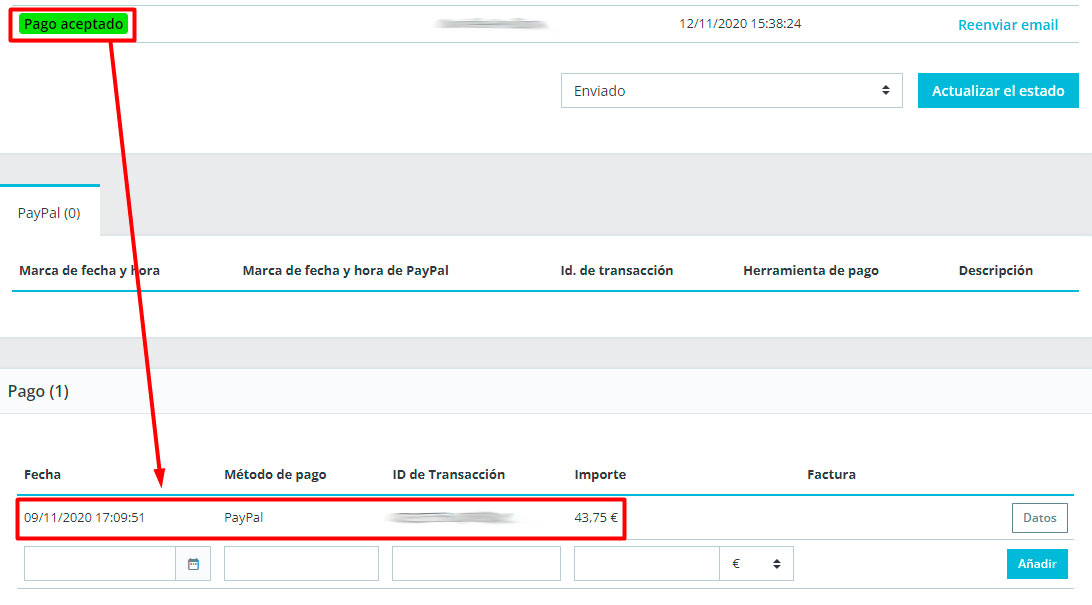The image size is (1092, 605).
Task: Focus the new payment method input field
Action: [301, 563]
